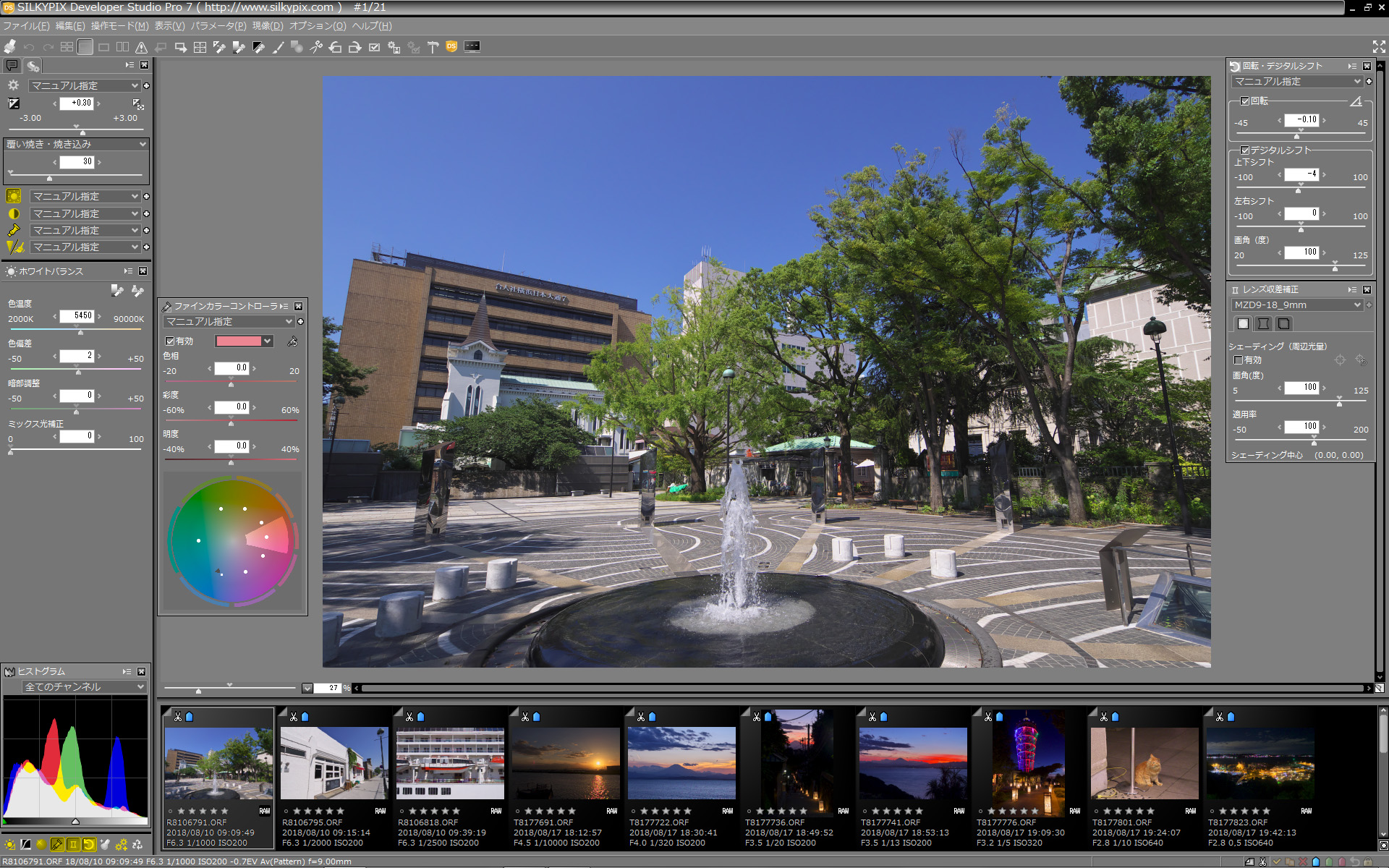Pick the brush retouch tool
The image size is (1389, 868).
[278, 47]
